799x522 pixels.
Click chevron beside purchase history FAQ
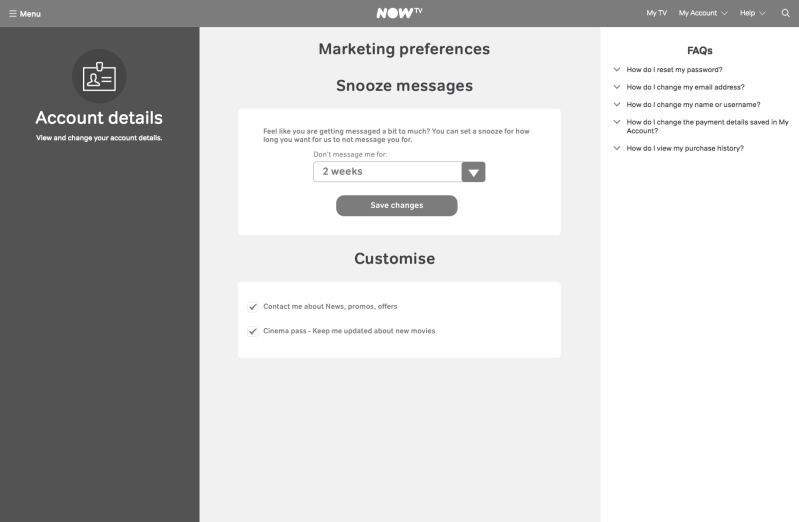tap(617, 148)
